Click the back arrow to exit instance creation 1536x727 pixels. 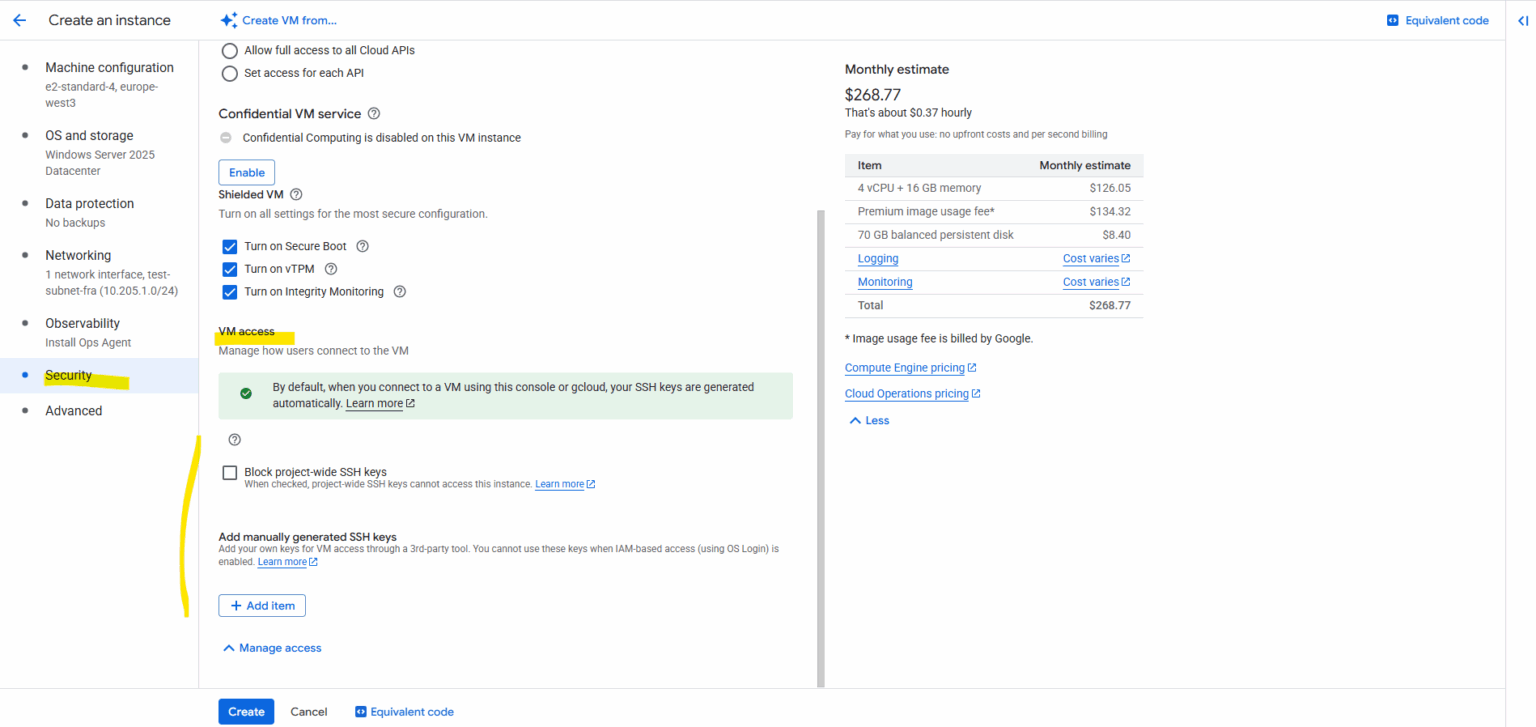[x=20, y=20]
